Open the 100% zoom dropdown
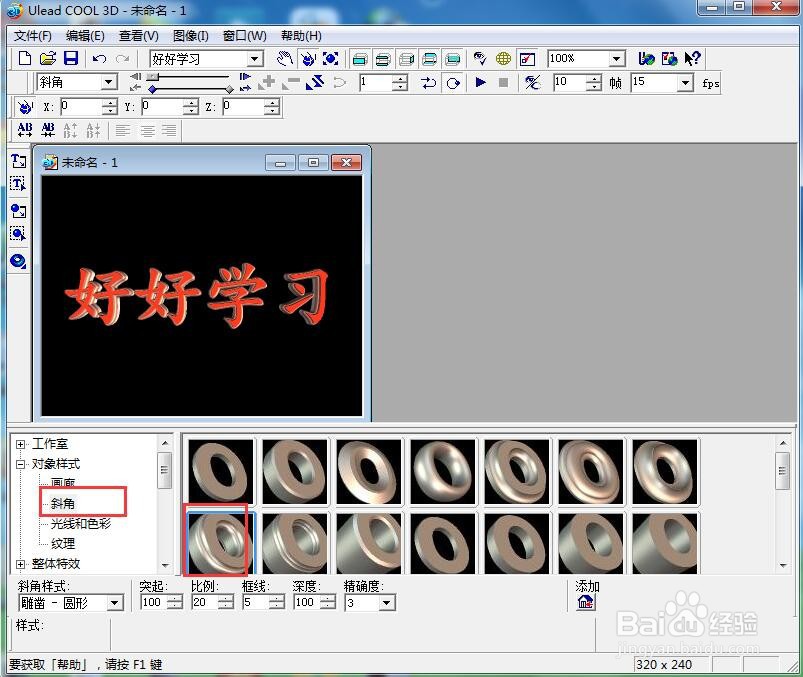Screen dimensions: 803x677 click(x=617, y=59)
